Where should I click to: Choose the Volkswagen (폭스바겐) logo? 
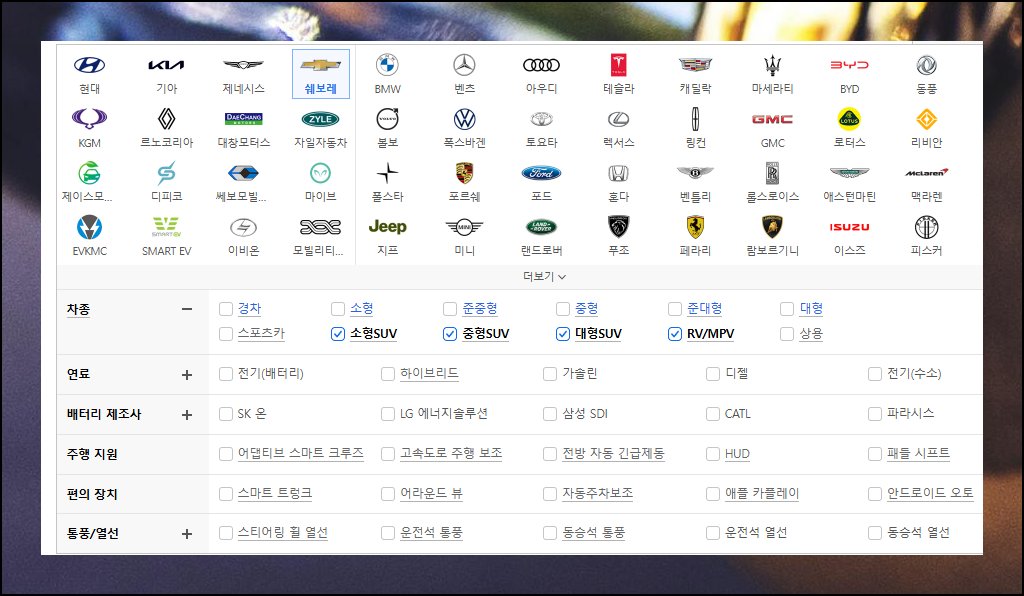464,119
